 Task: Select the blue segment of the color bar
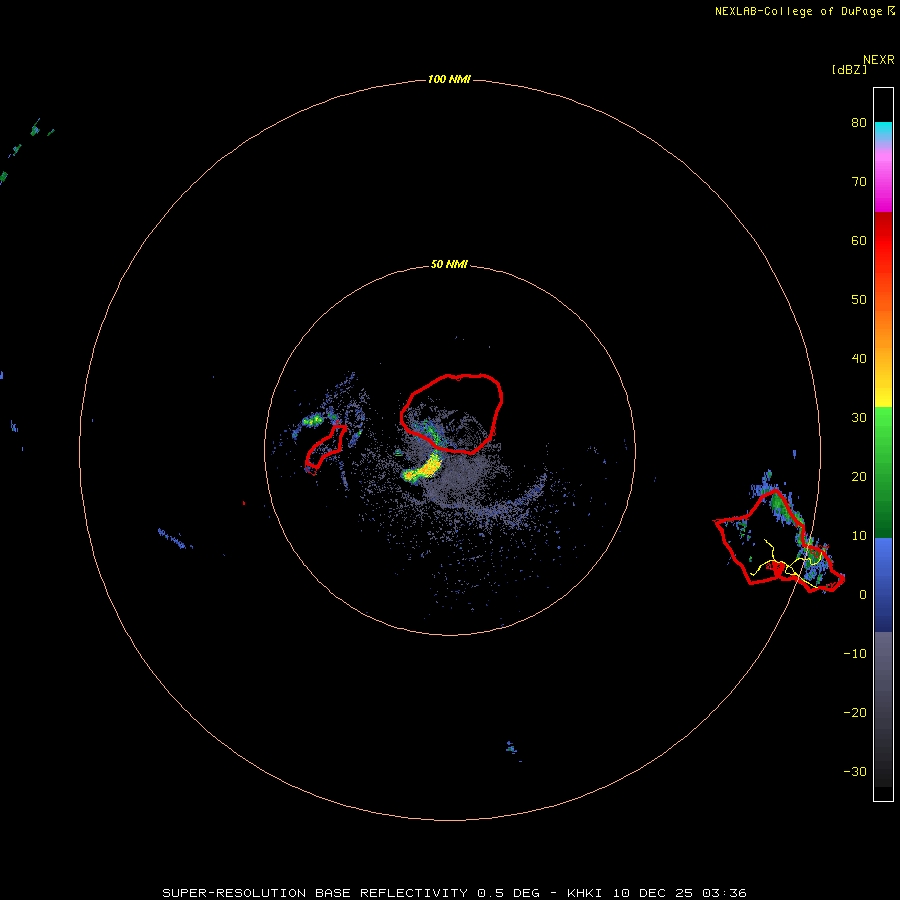(x=883, y=585)
